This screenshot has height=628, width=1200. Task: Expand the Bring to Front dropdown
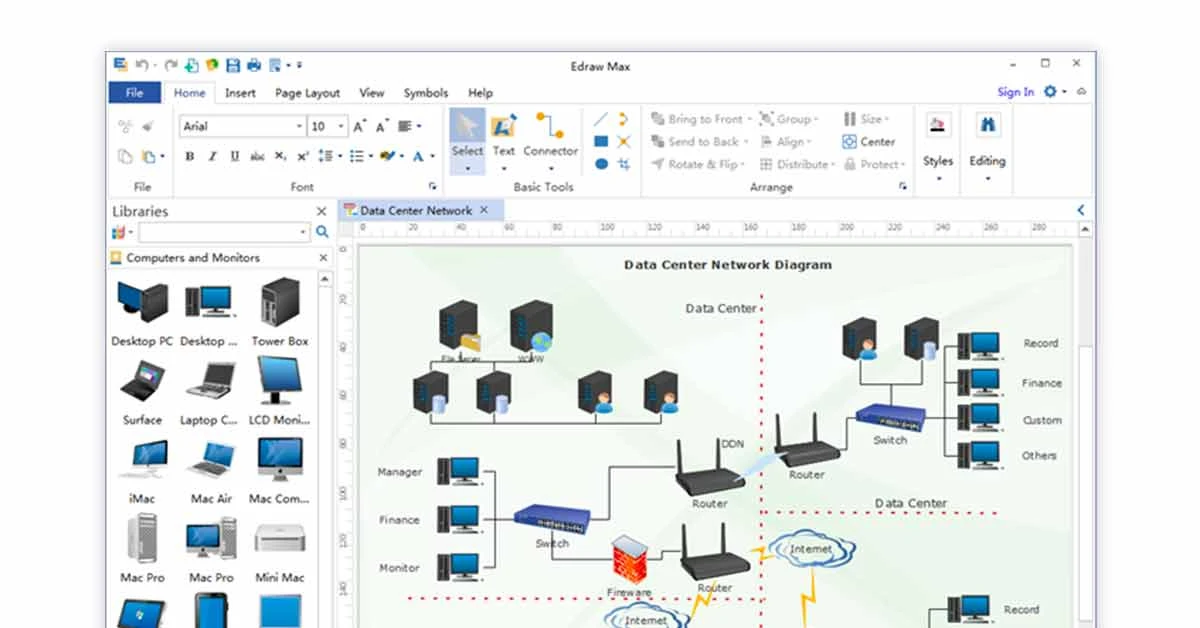pos(748,118)
